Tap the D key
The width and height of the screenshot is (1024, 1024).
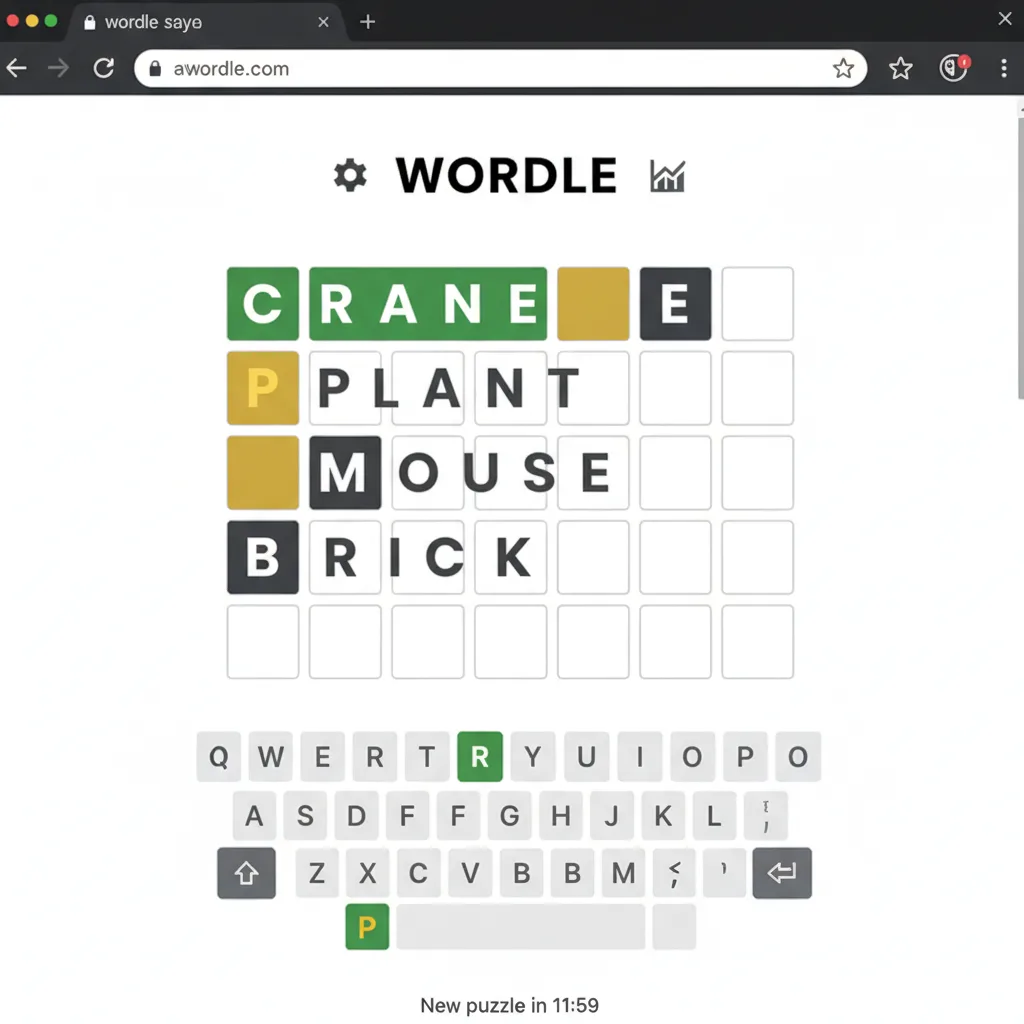[357, 816]
